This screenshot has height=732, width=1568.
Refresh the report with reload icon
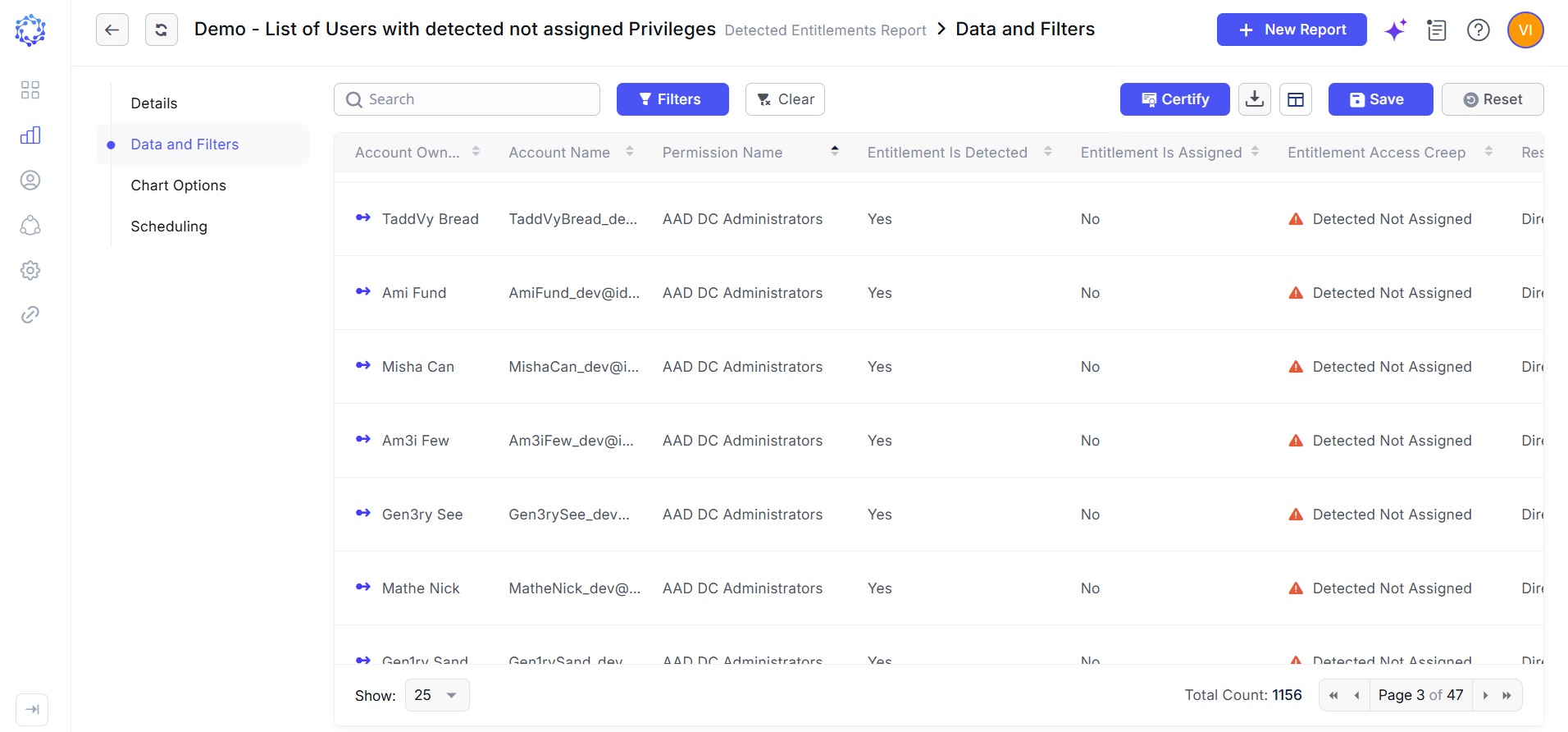click(x=162, y=30)
